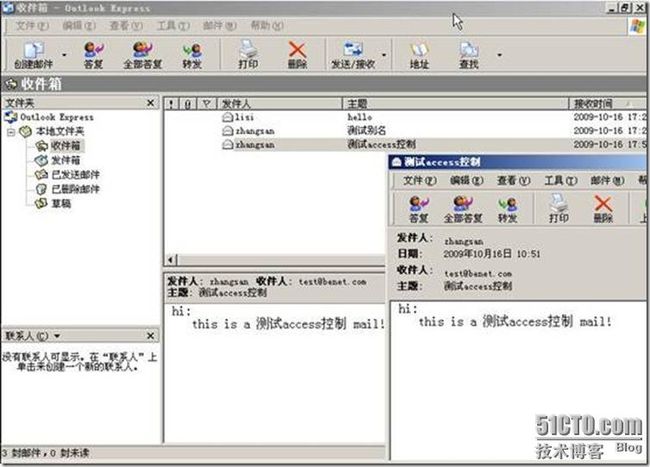
Task: Click Delete (删除) in message window toolbar
Action: click(603, 209)
